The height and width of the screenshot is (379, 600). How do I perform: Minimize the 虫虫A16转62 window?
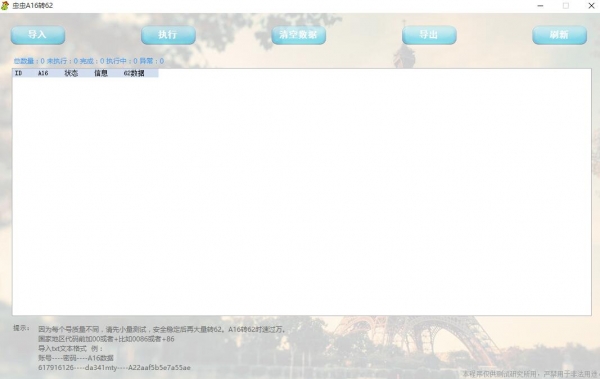click(540, 6)
